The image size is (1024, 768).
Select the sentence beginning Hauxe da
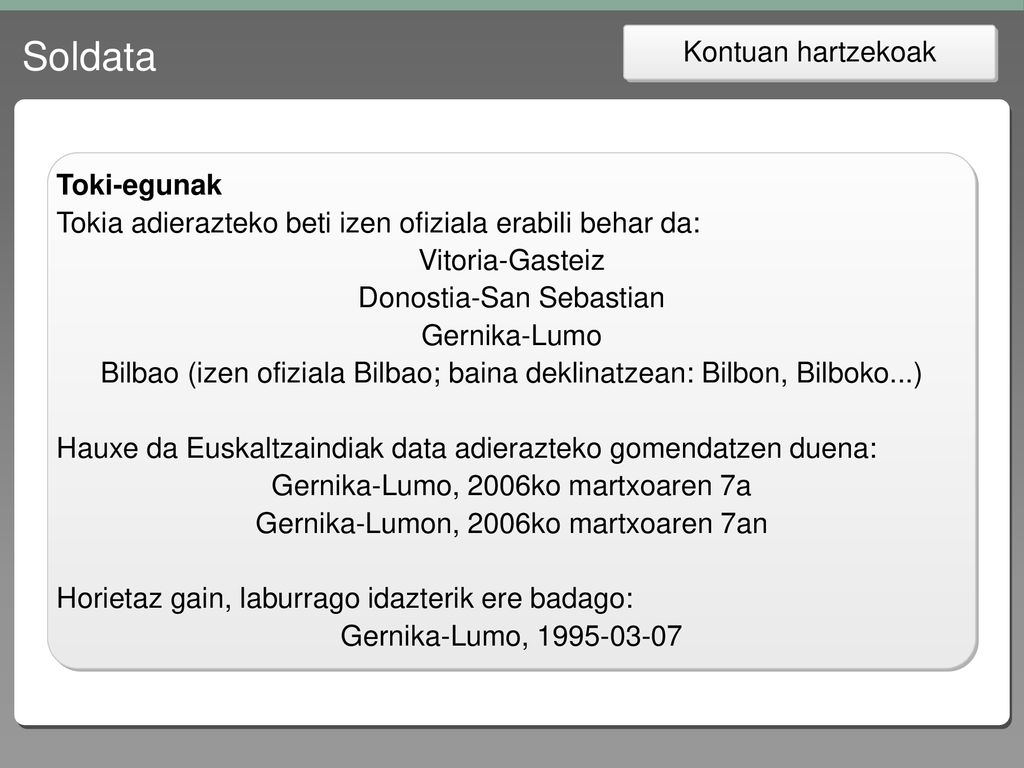pyautogui.click(x=467, y=449)
